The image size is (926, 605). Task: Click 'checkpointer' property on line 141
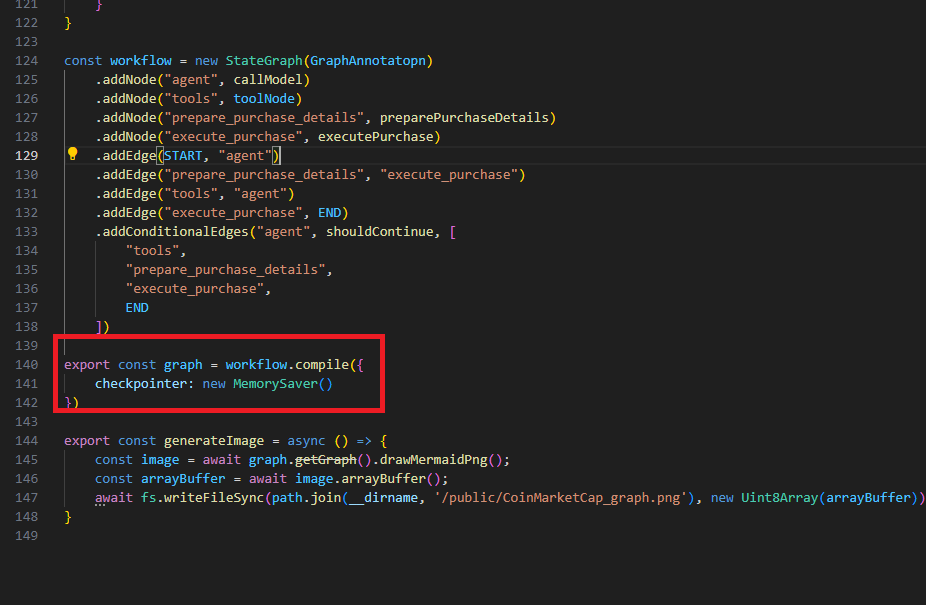point(141,384)
